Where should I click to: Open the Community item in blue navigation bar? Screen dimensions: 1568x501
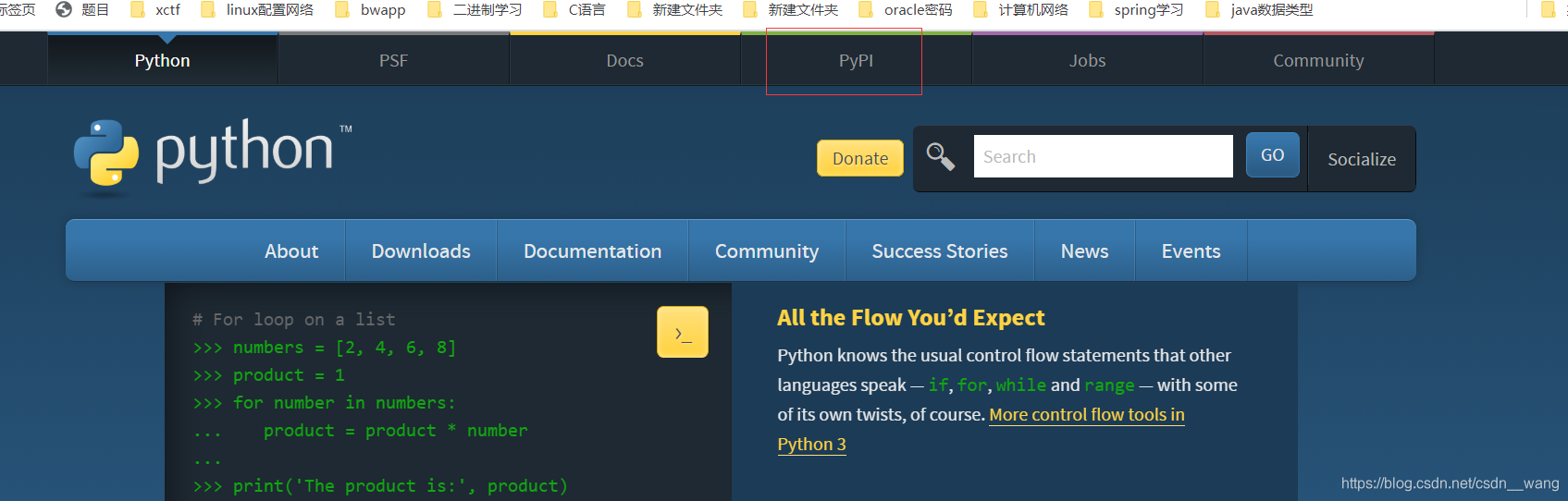(x=767, y=250)
